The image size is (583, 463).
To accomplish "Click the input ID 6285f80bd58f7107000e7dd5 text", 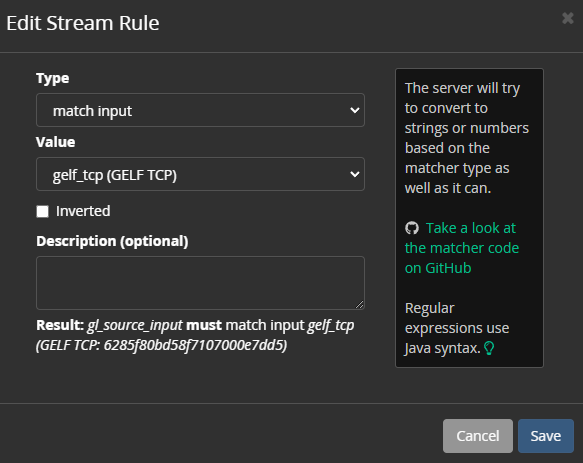I will click(193, 345).
